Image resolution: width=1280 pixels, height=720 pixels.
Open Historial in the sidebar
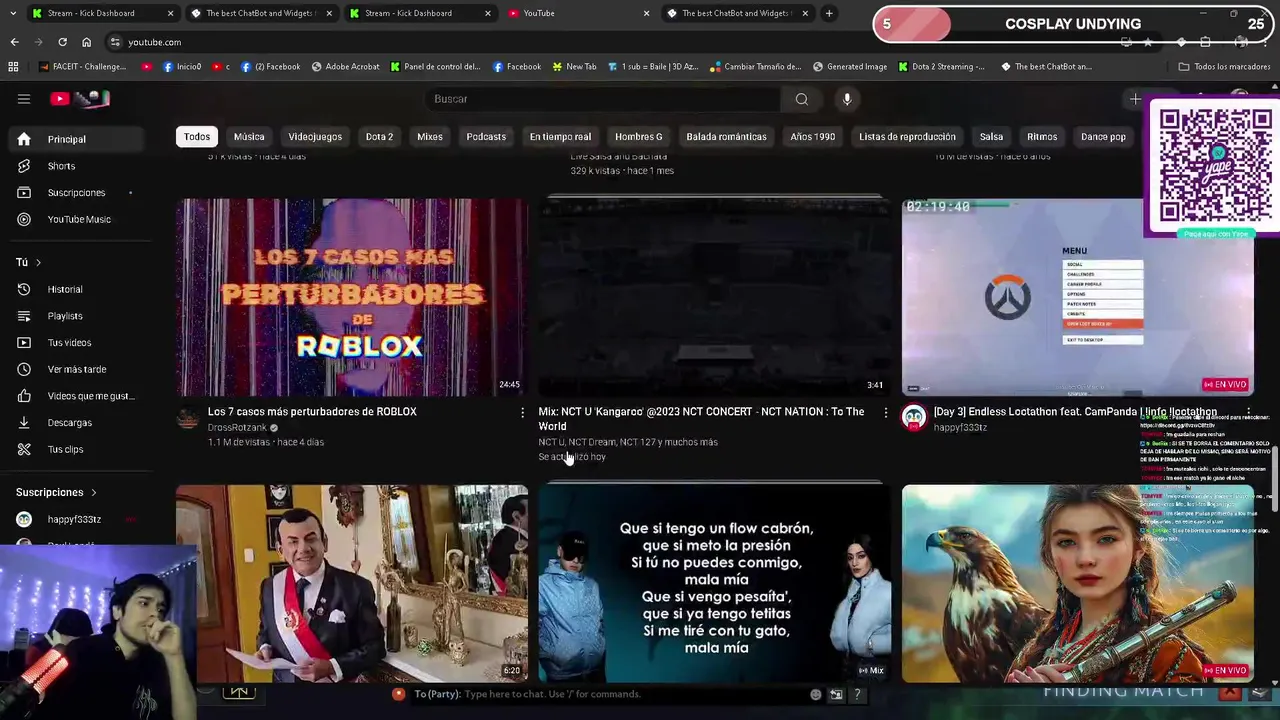click(76, 289)
